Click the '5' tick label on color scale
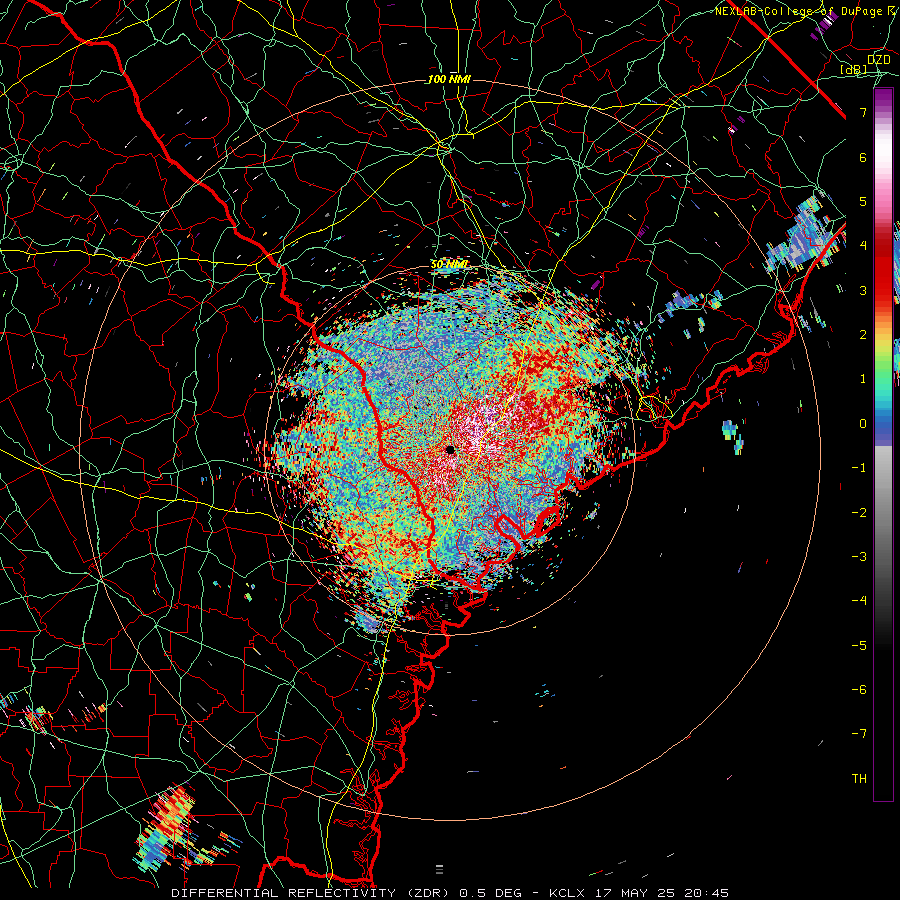900x900 pixels. (x=863, y=201)
